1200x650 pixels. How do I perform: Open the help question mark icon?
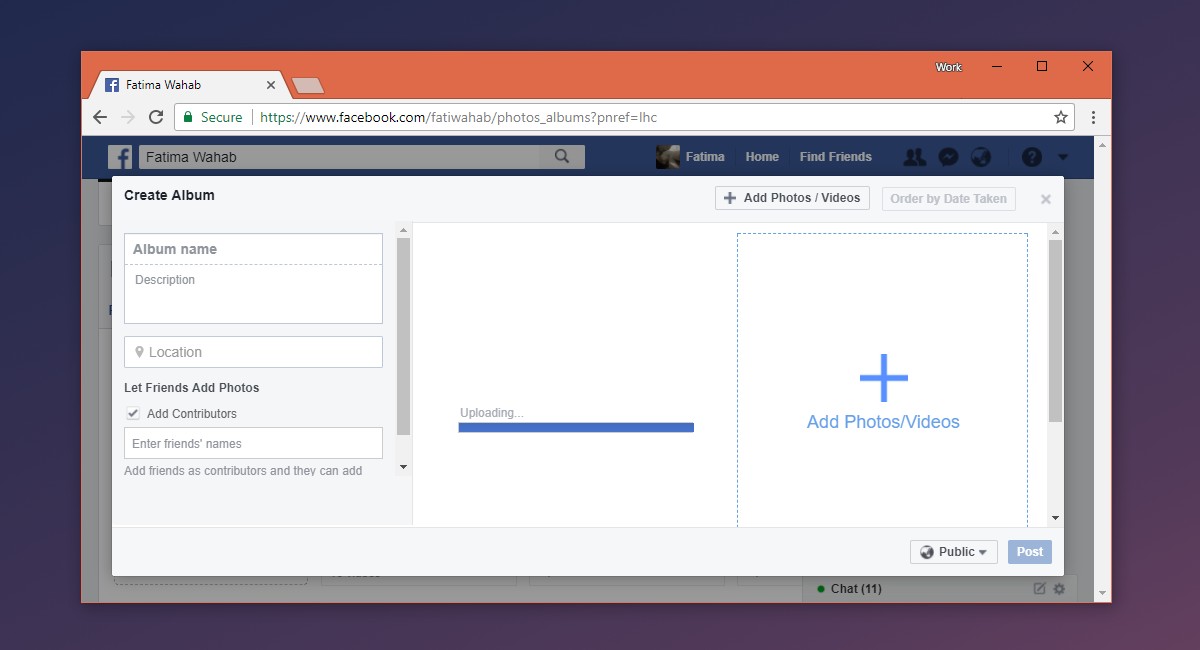(x=1031, y=157)
